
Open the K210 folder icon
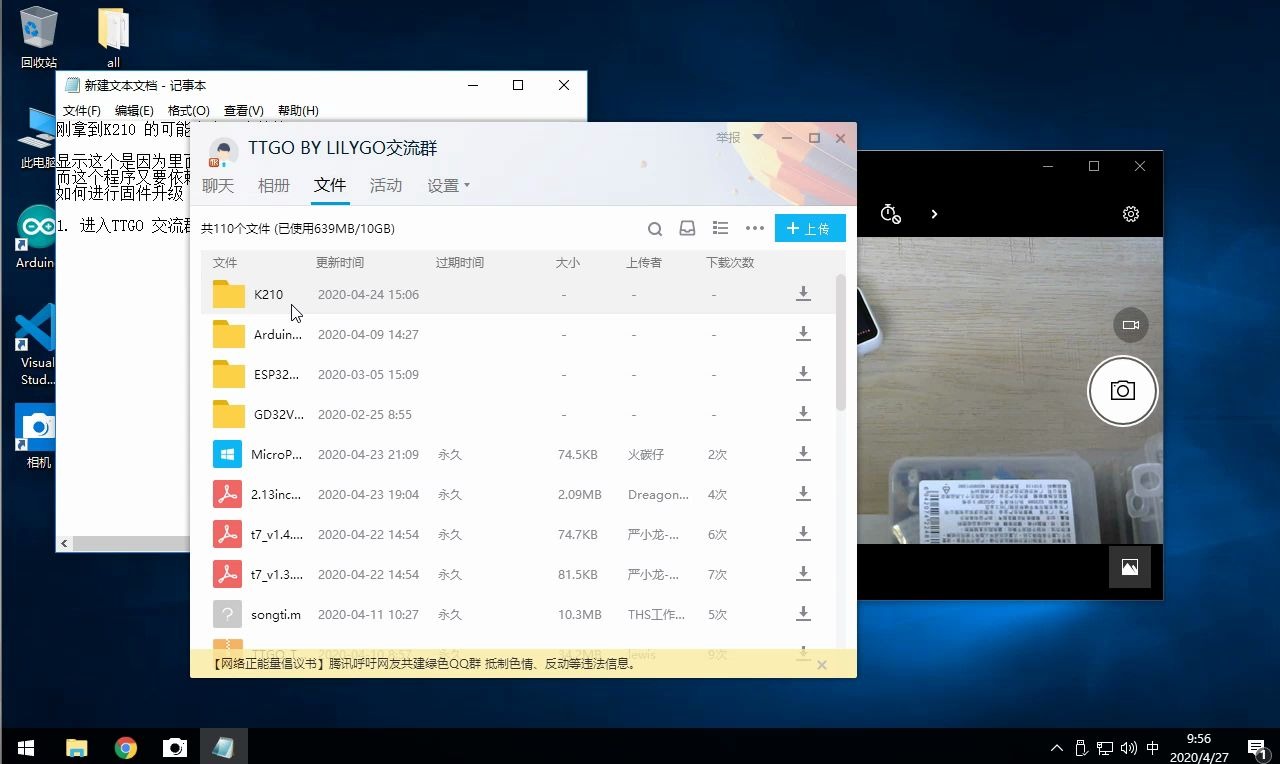tap(228, 294)
